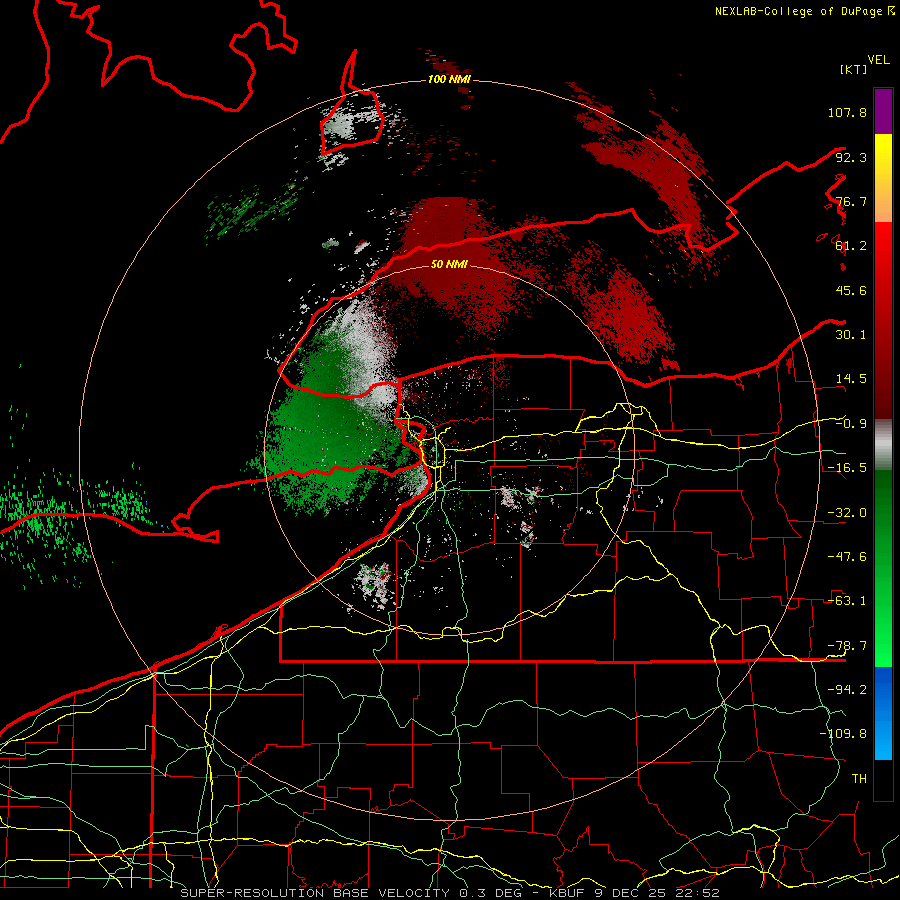Pick the black TH segment of the color bar
Viewport: 900px width, 900px height.
pos(883,780)
